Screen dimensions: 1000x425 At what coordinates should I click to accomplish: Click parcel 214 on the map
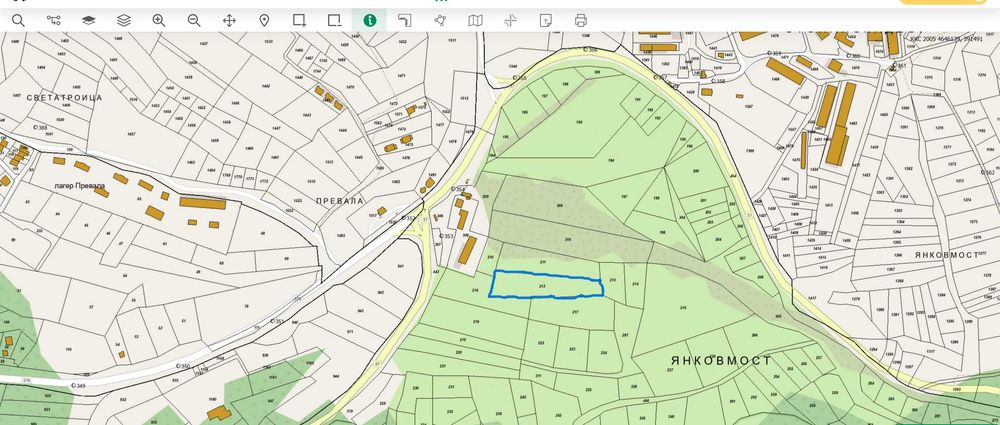[x=635, y=284]
